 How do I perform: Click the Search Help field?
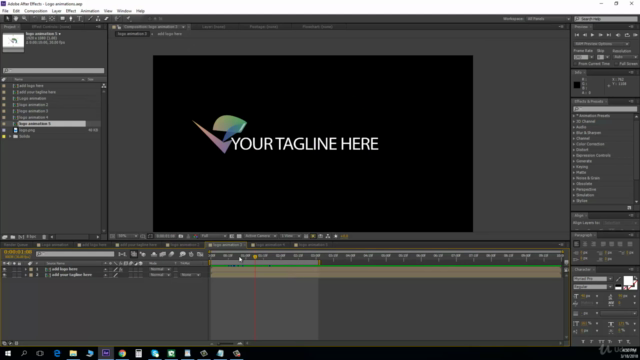click(x=606, y=19)
